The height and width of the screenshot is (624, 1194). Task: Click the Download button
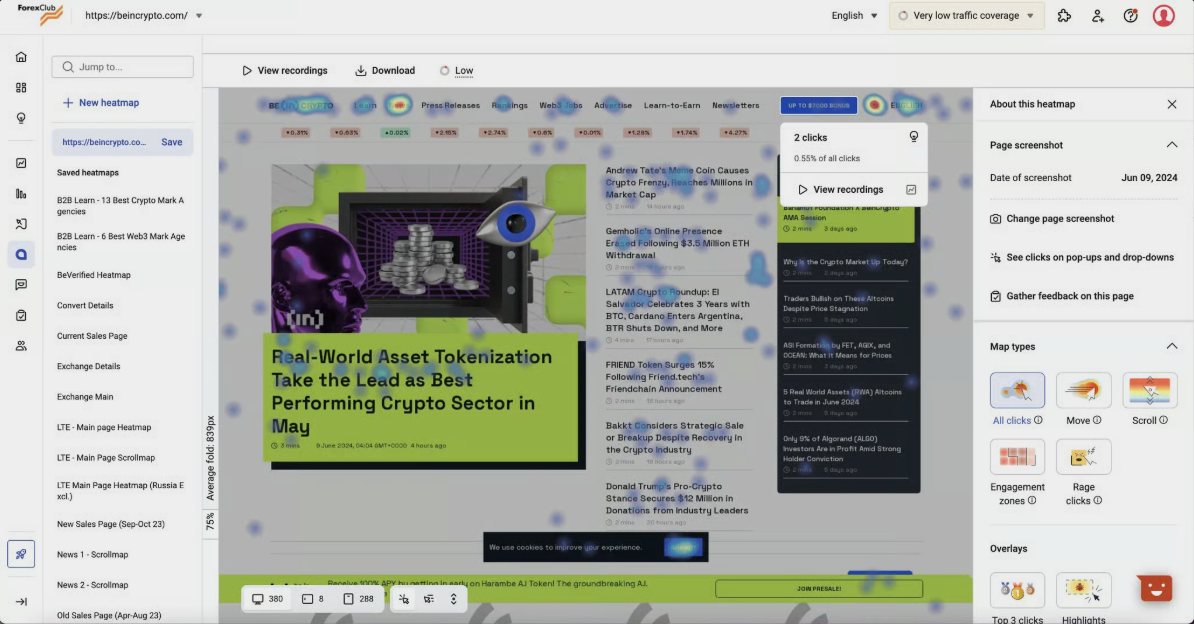[x=385, y=70]
